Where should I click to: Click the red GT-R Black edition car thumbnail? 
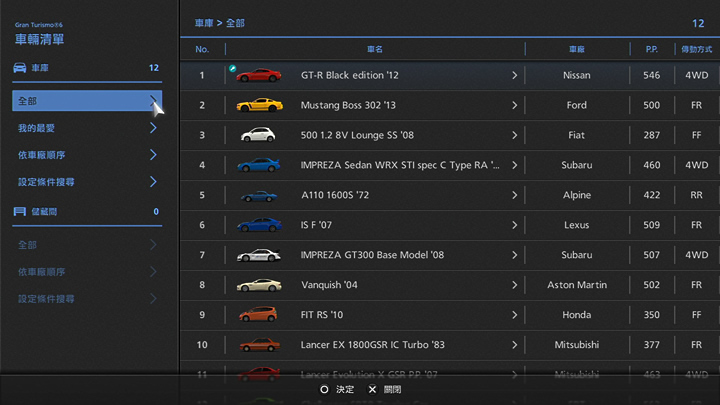click(x=259, y=75)
